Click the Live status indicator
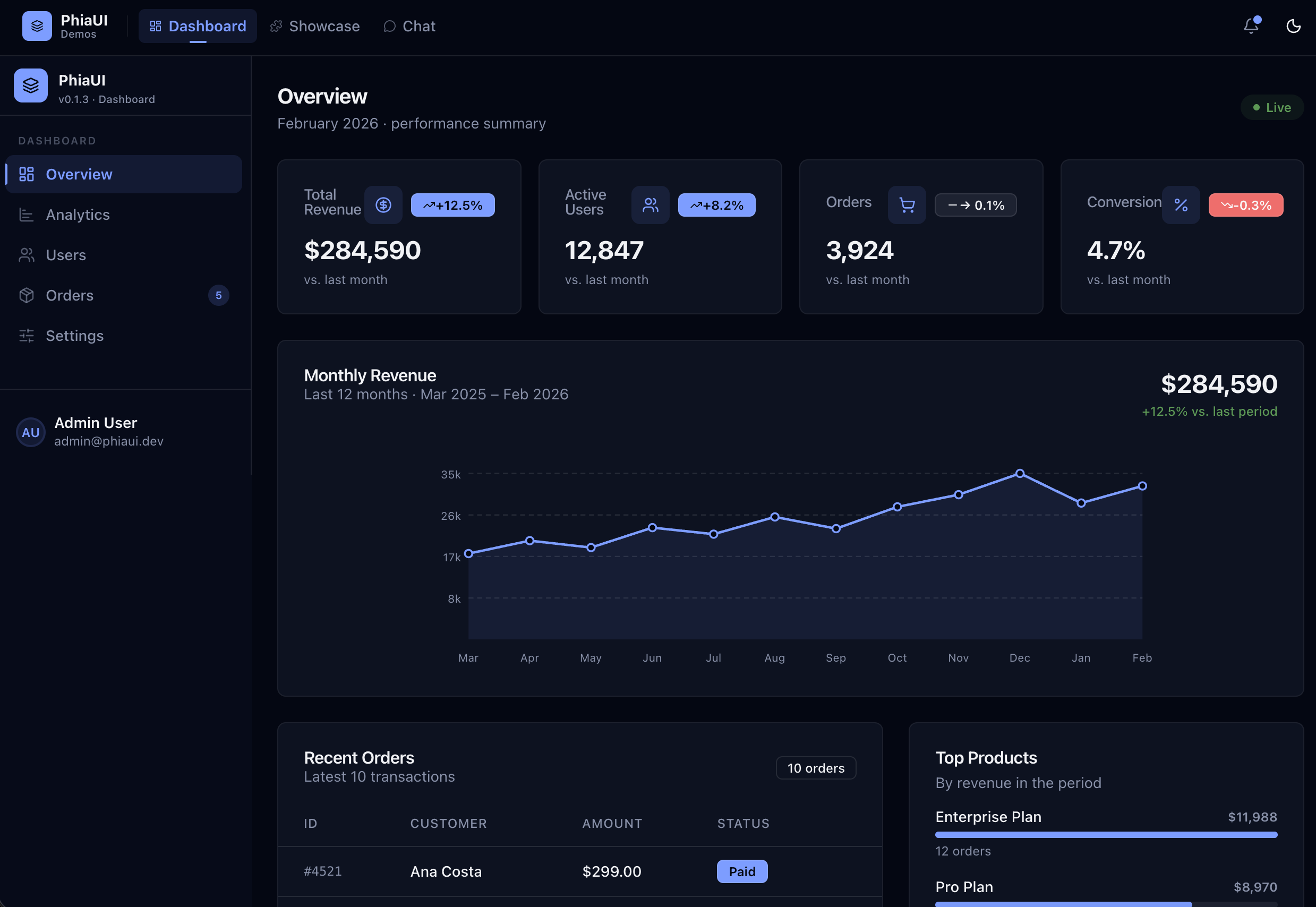 [x=1272, y=107]
